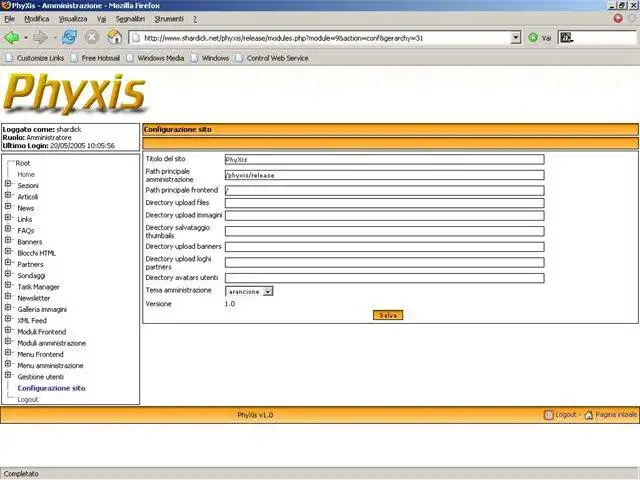Image resolution: width=640 pixels, height=480 pixels.
Task: Expand the Sezioni tree node
Action: click(x=8, y=184)
